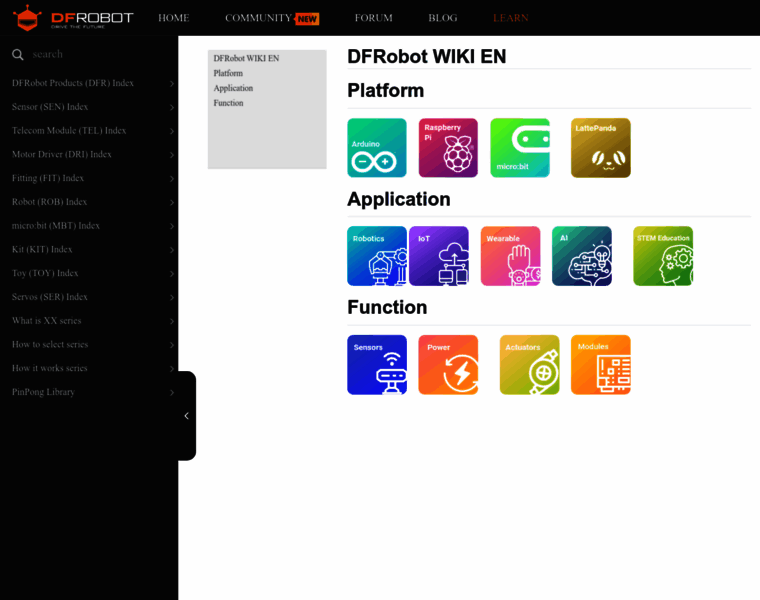Select How to select series label
This screenshot has width=760, height=600.
tap(50, 344)
